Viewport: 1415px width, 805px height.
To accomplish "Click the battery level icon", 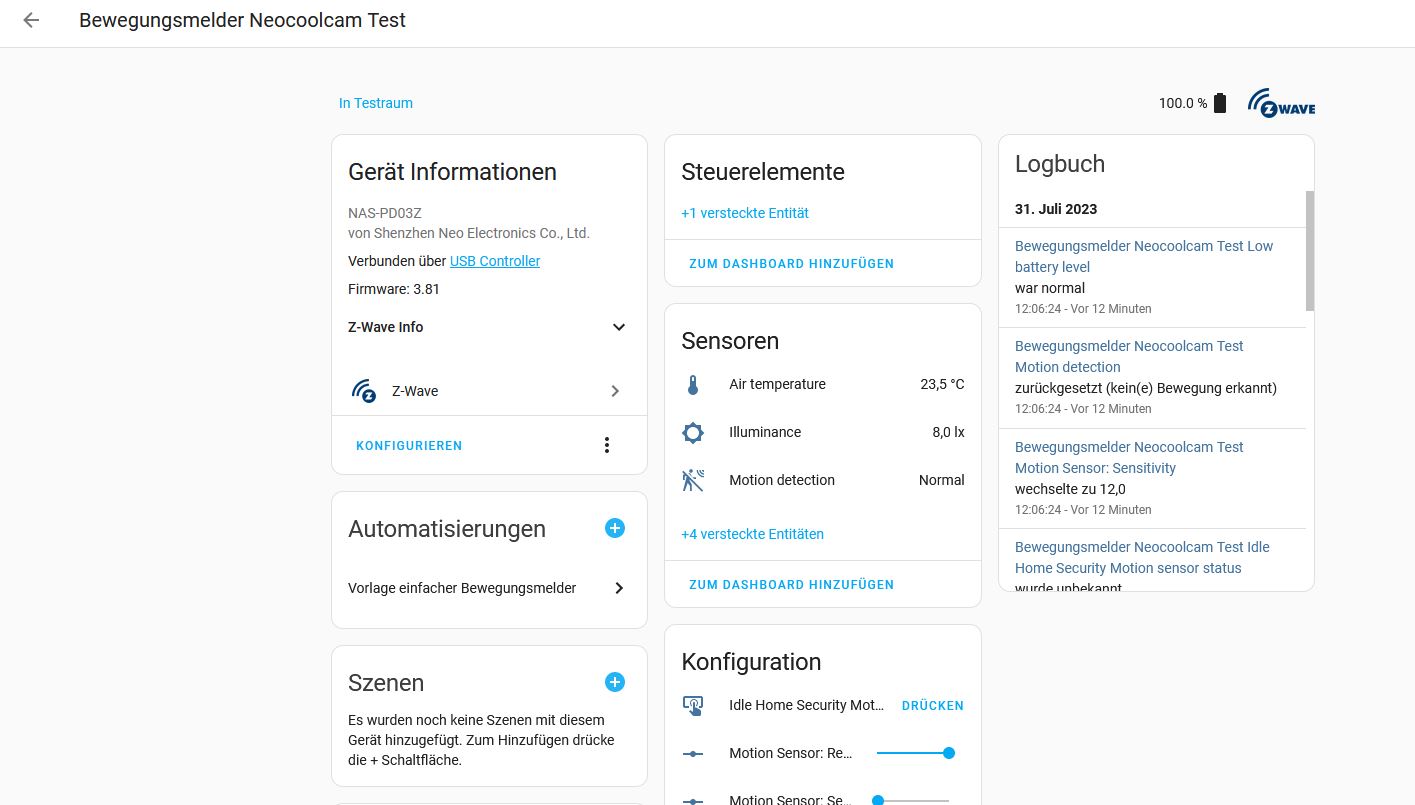I will tap(1219, 103).
